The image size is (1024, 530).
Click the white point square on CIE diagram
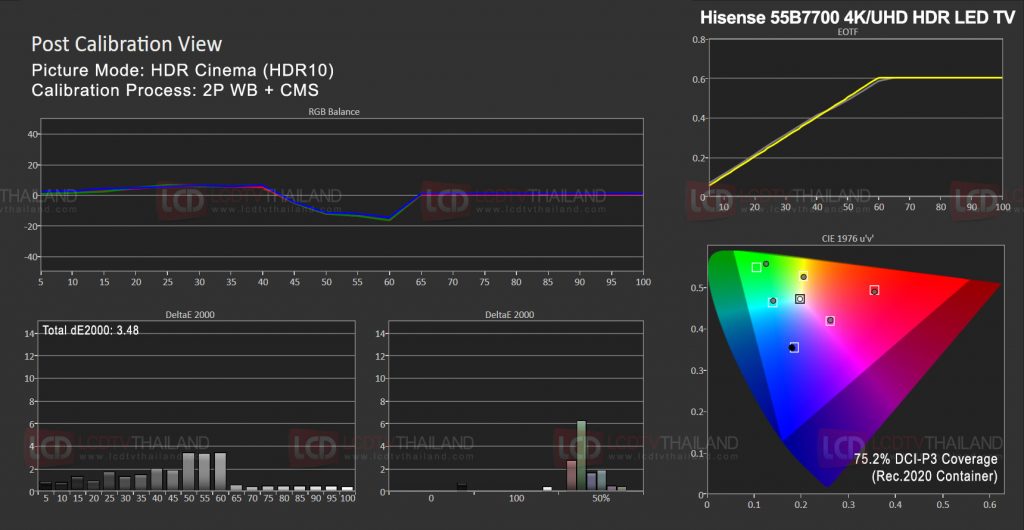(x=800, y=299)
